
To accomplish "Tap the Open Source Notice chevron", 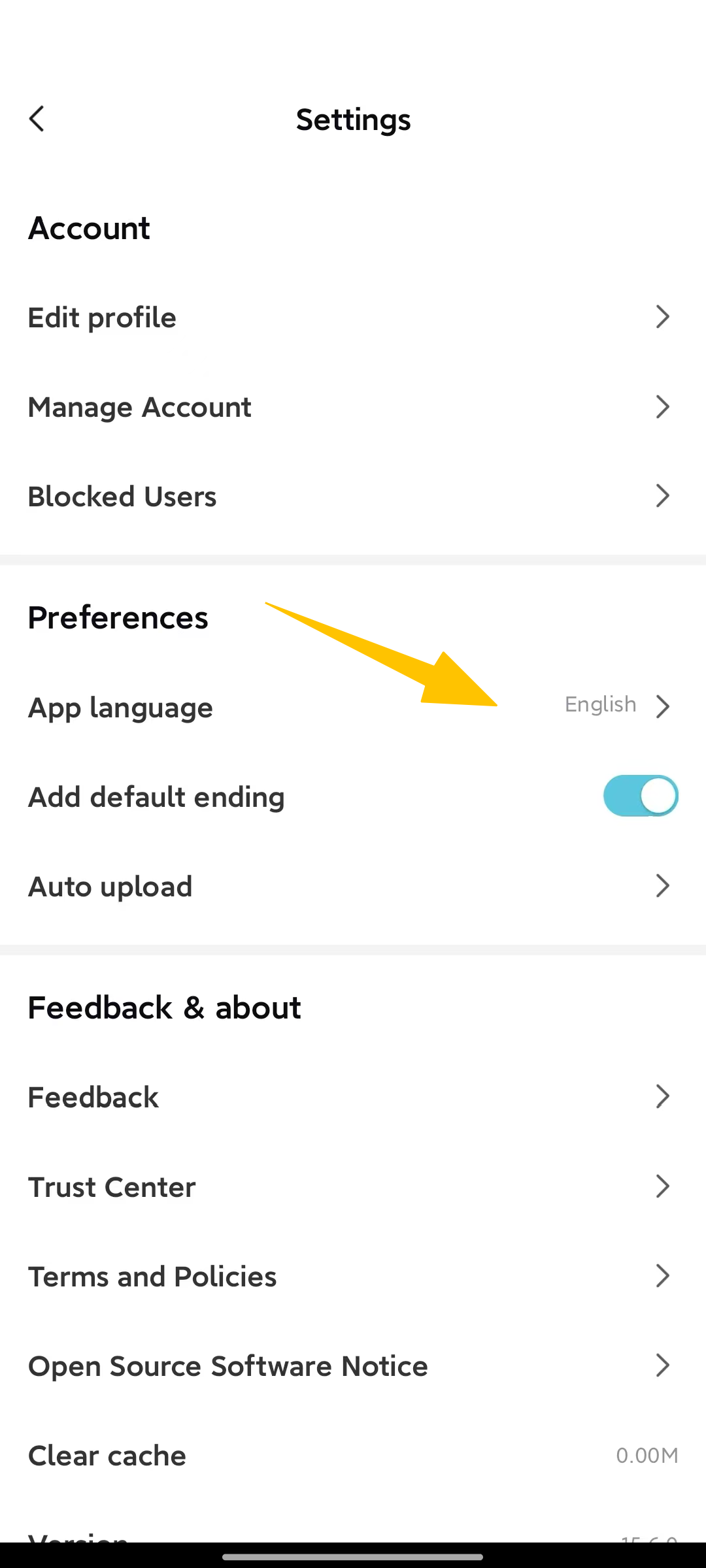I will point(662,1365).
